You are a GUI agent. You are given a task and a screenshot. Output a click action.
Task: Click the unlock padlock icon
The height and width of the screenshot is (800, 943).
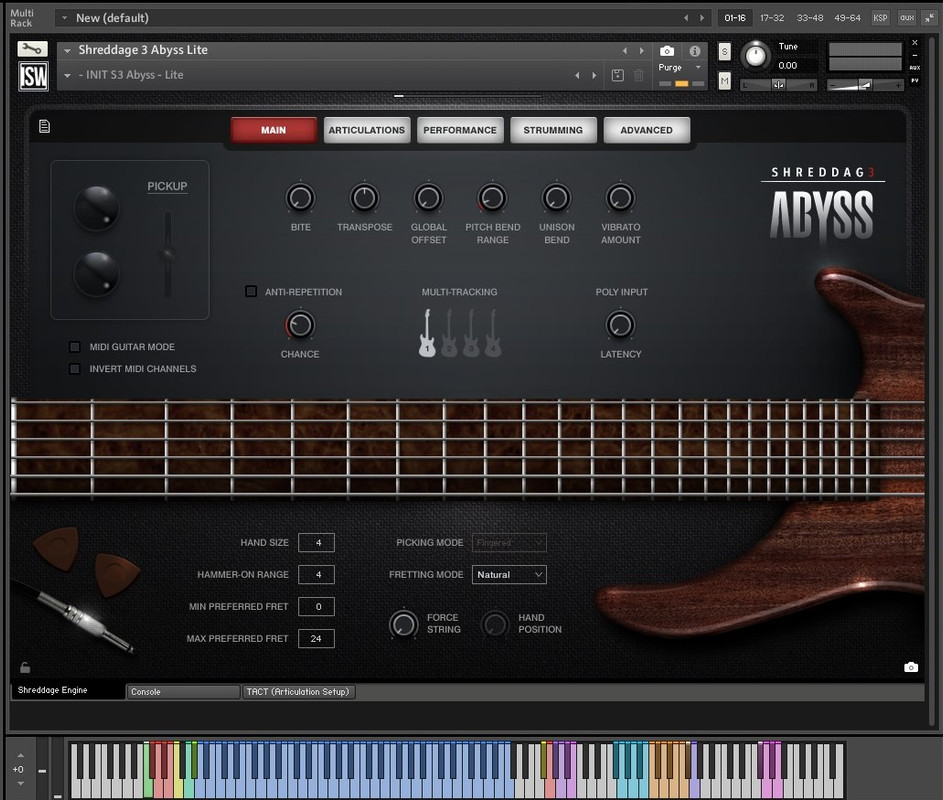[25, 668]
